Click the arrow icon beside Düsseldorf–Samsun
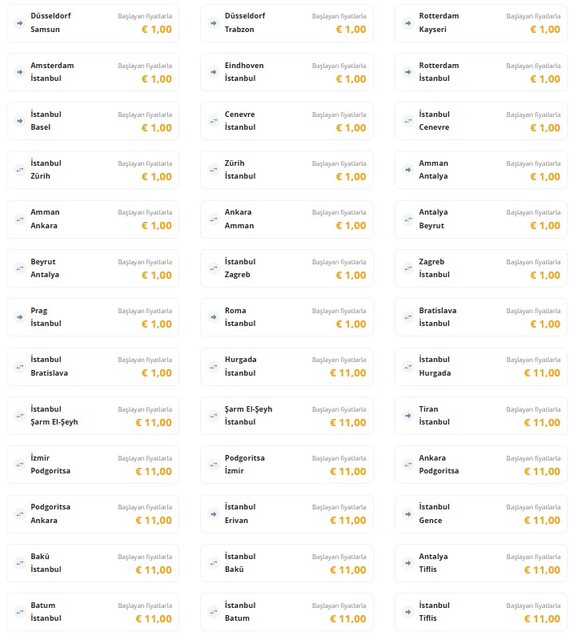574x640 pixels. 20,23
